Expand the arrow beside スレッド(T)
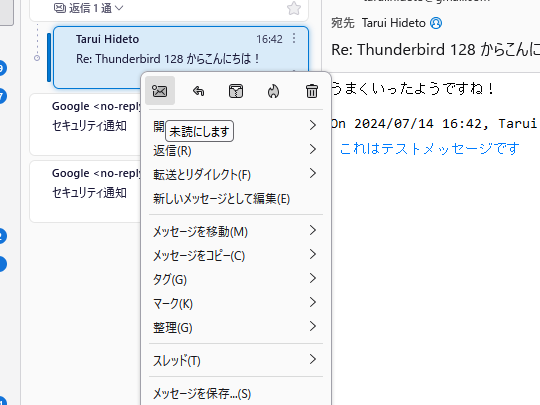540x405 pixels. tap(313, 359)
